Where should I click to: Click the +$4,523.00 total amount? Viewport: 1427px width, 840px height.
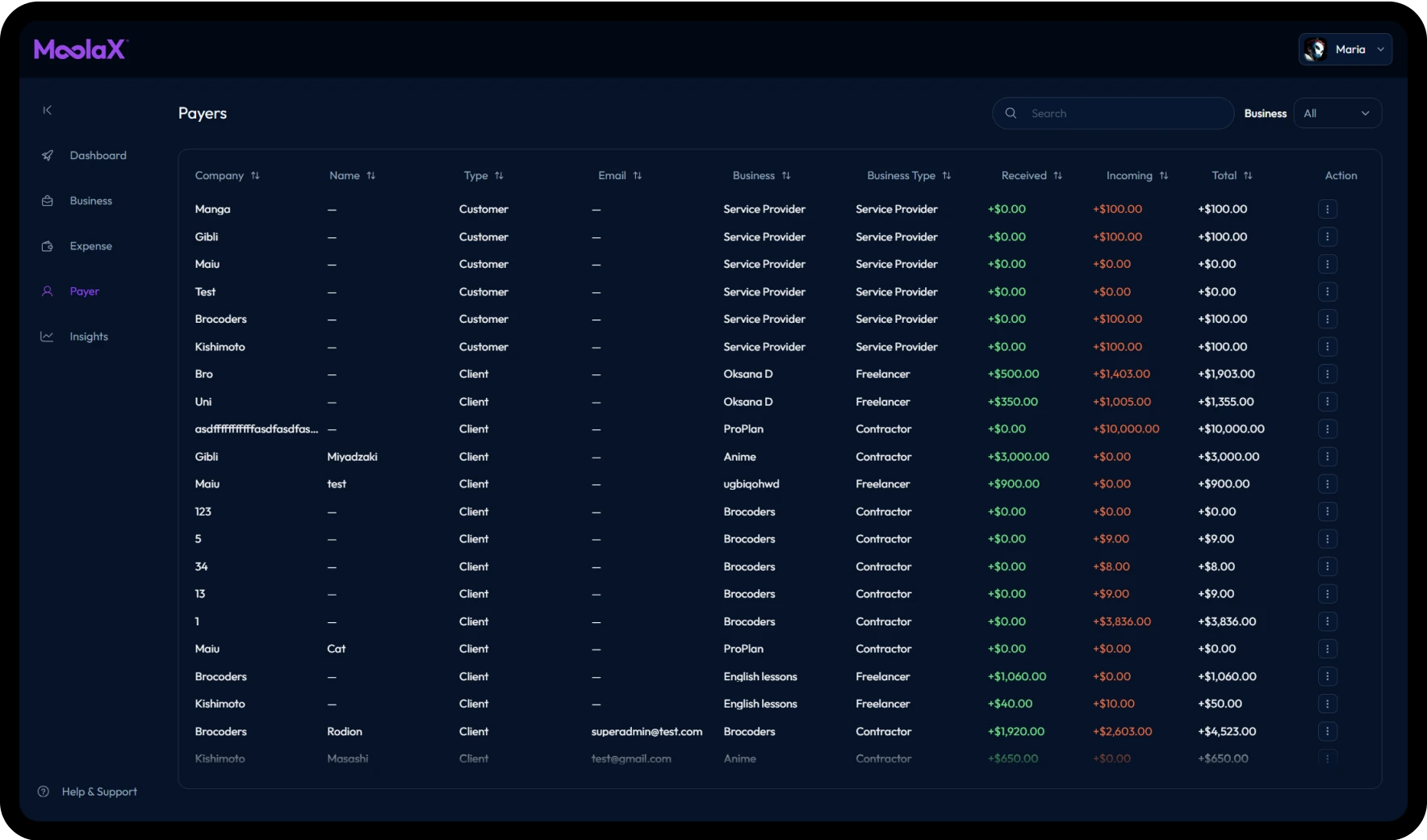coord(1227,732)
